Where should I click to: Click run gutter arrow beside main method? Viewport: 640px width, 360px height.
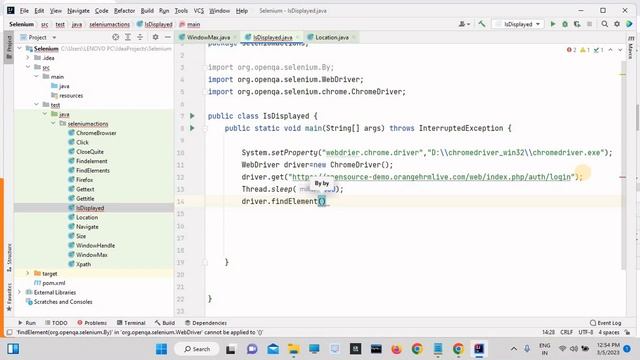coord(192,128)
